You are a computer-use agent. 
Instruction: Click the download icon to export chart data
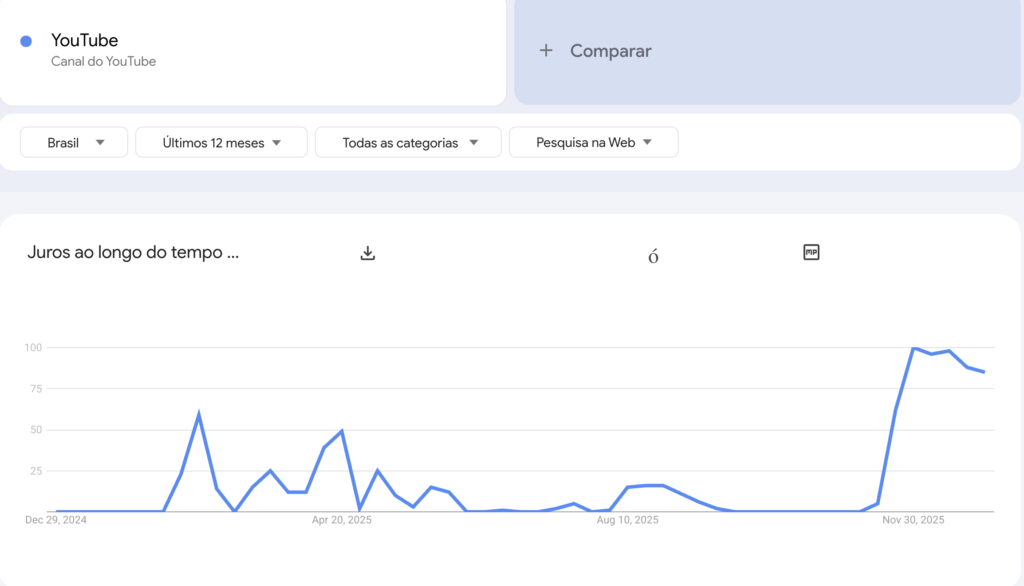coord(368,252)
